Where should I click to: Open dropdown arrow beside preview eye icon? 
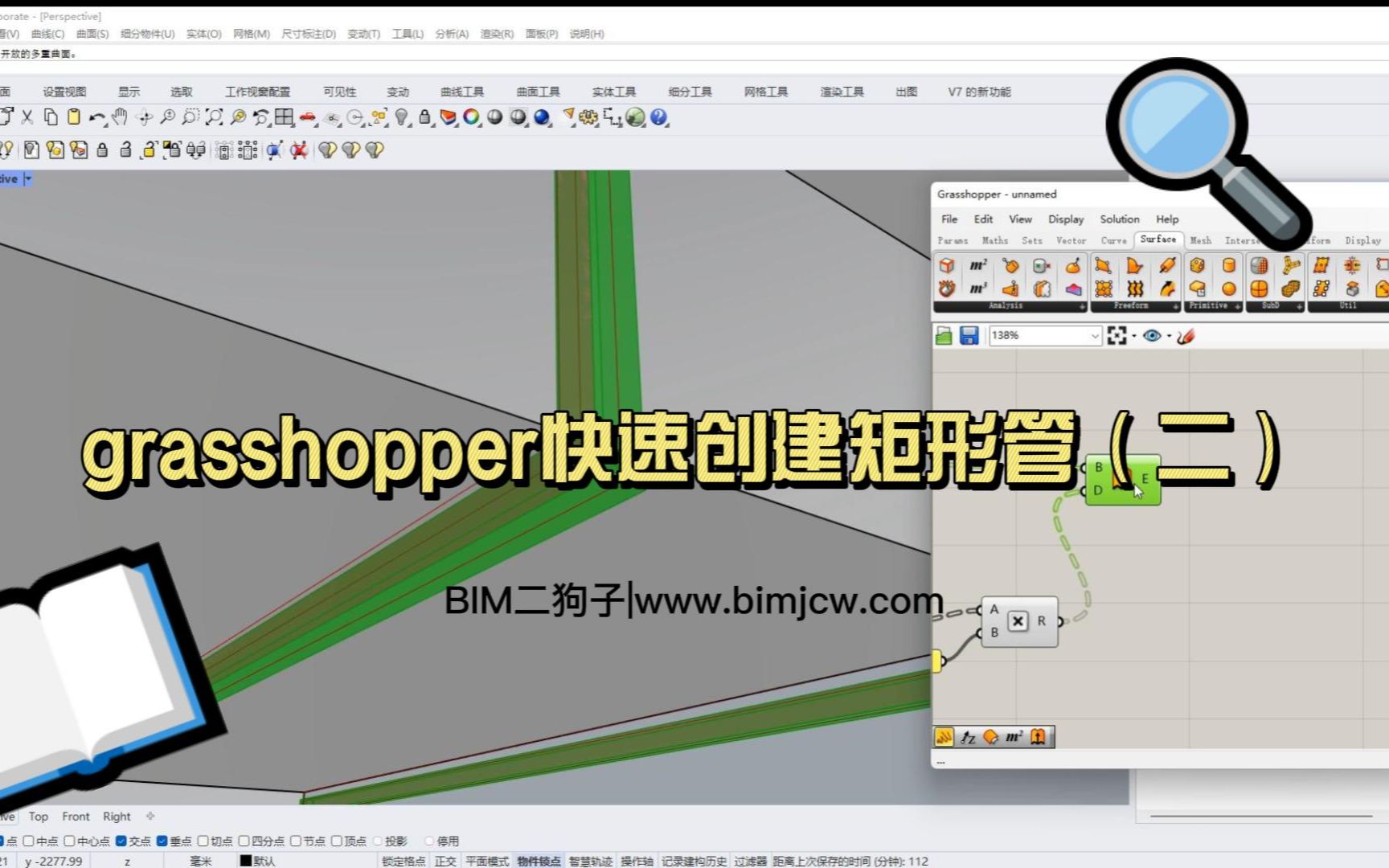point(1169,337)
